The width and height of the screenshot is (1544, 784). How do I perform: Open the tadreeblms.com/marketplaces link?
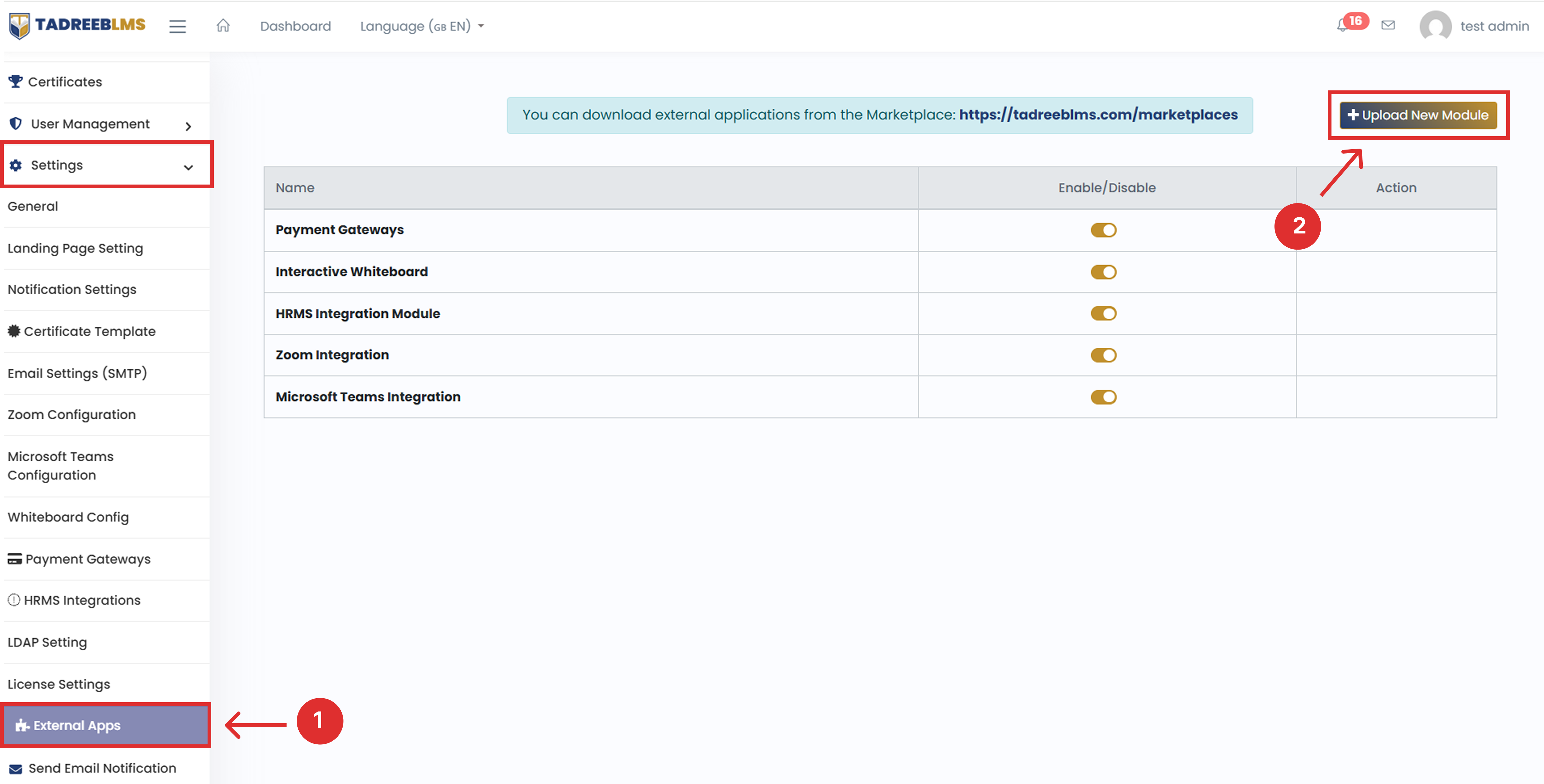[x=1098, y=114]
